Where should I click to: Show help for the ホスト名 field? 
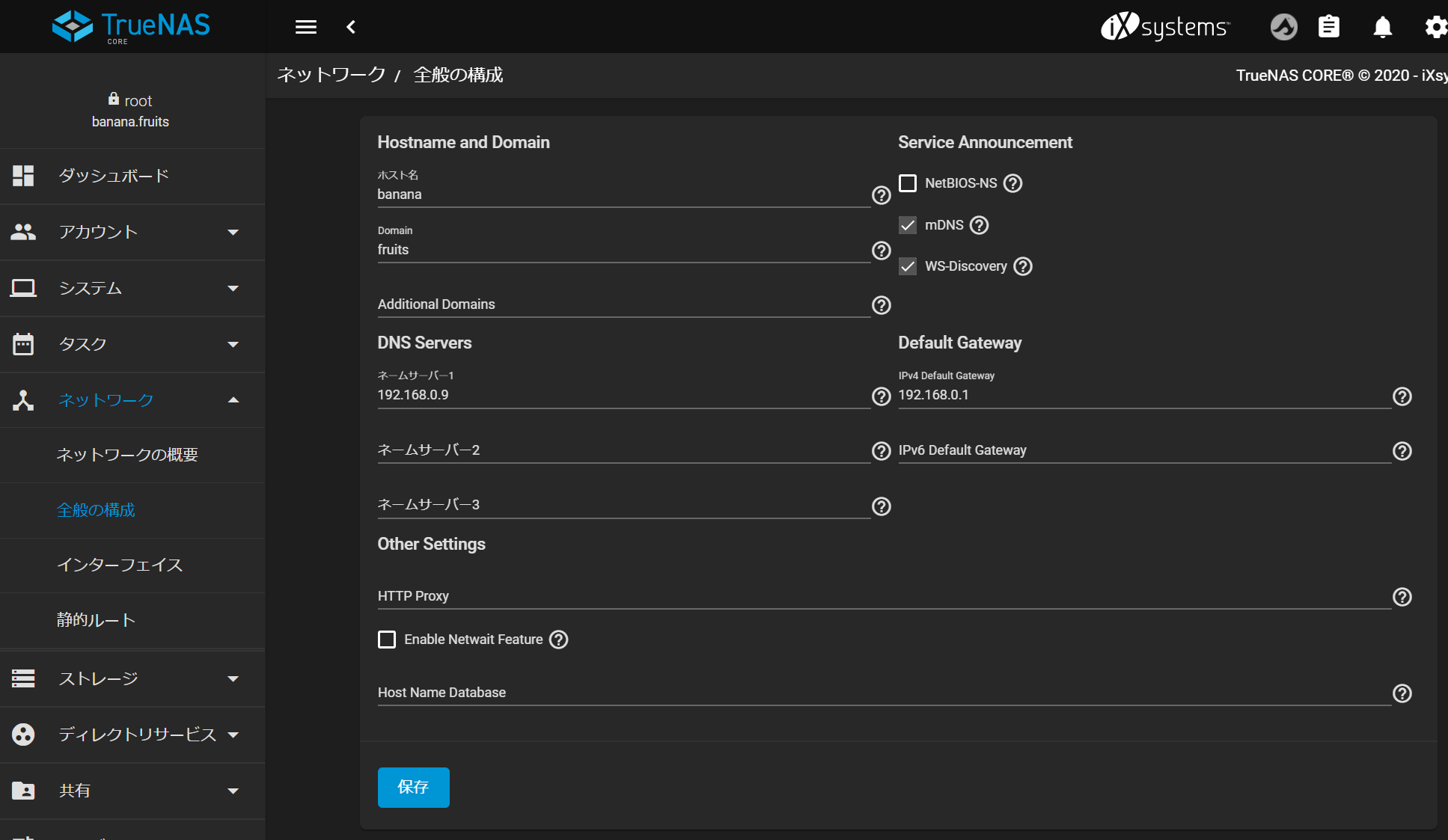(882, 195)
